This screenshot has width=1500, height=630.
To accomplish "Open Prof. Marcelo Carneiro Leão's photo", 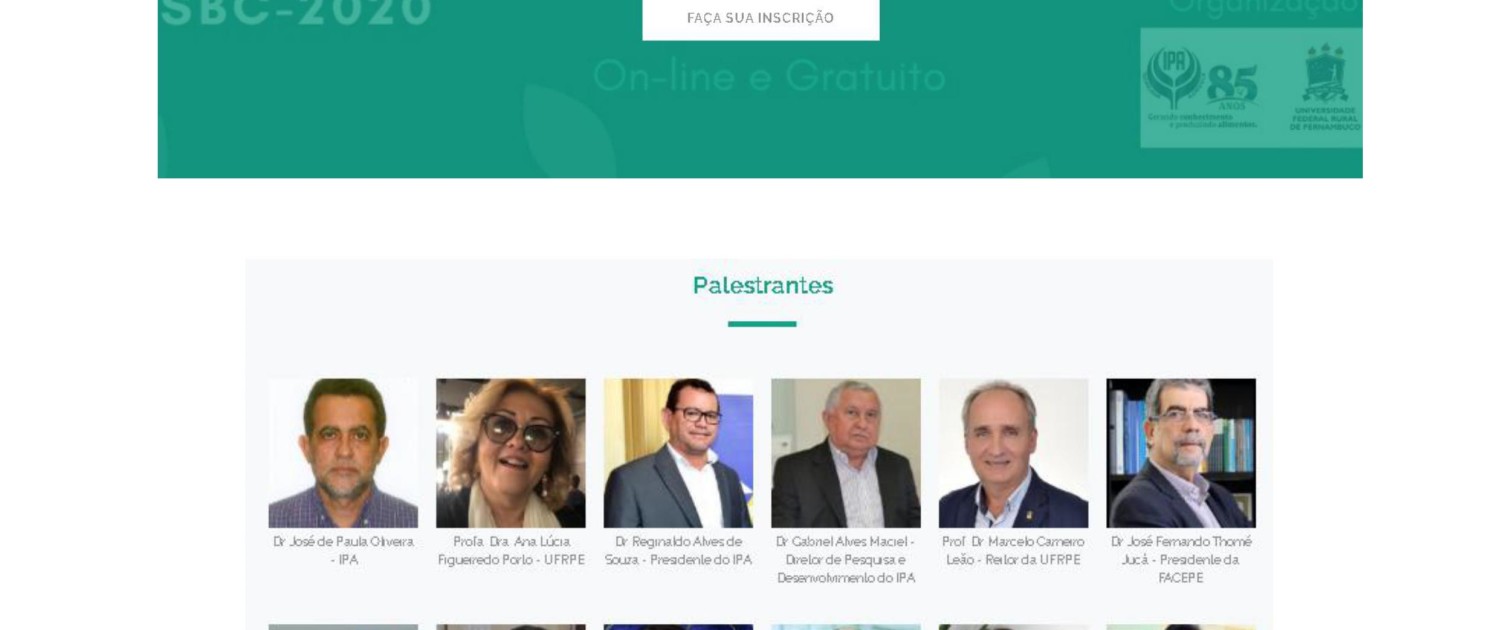I will coord(1013,453).
